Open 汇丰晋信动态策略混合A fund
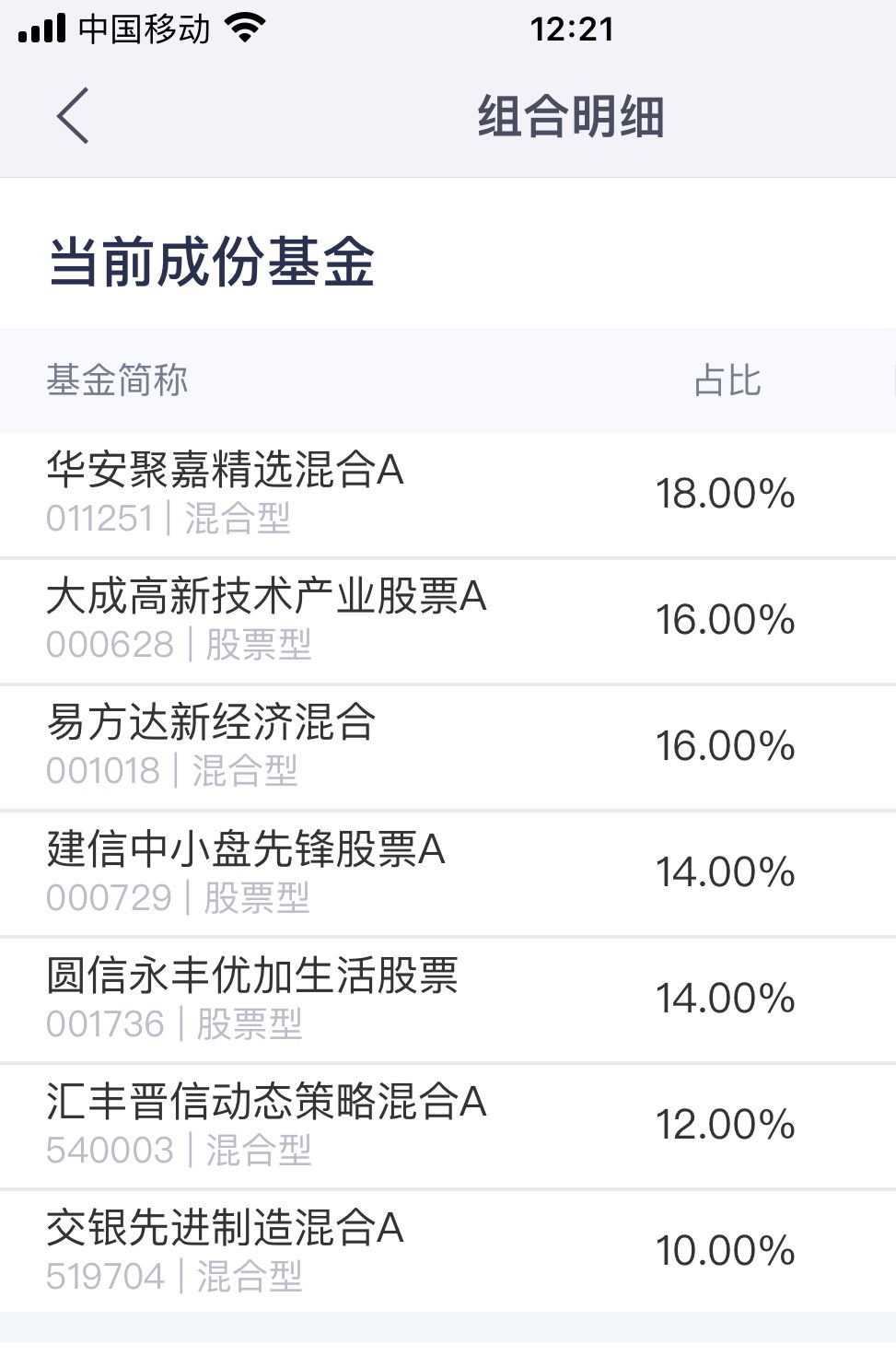The height and width of the screenshot is (1356, 896). click(266, 1102)
